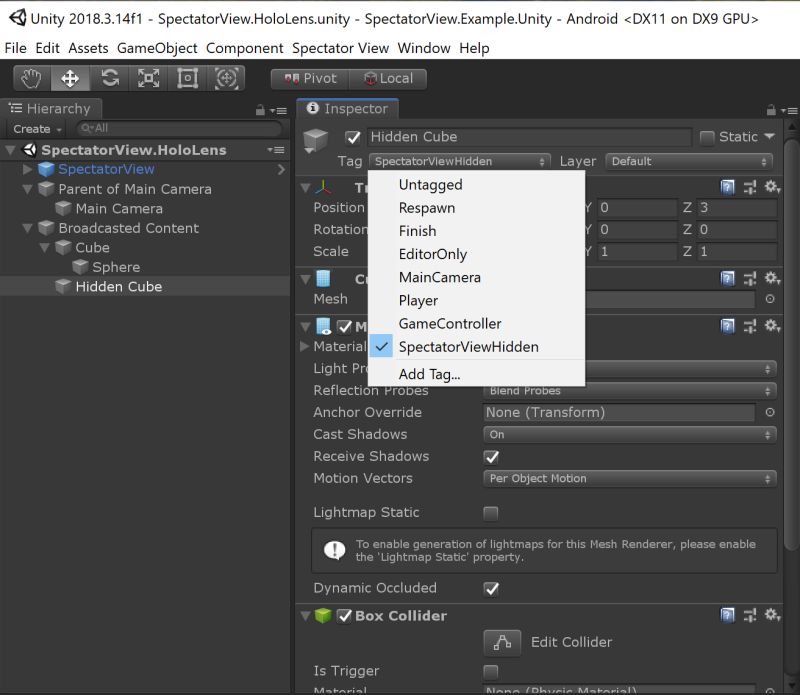The height and width of the screenshot is (695, 800).
Task: Toggle the Pivot handle position button
Action: tap(310, 79)
